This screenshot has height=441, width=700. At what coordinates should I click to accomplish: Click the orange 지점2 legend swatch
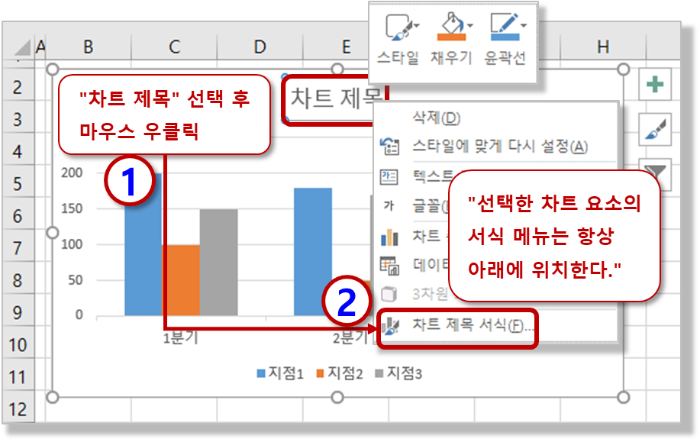[x=320, y=373]
